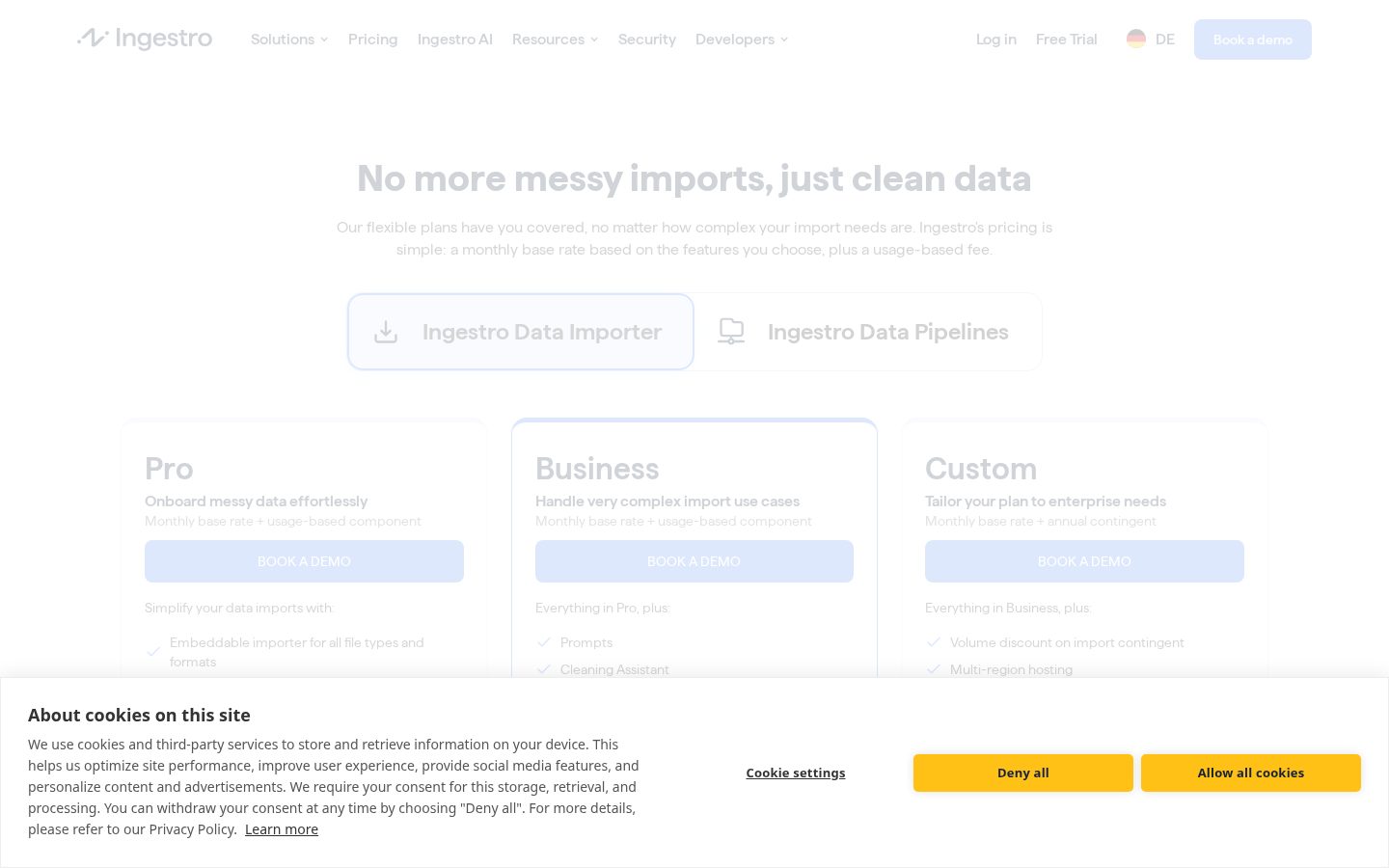Click 'Handle very complex import use cases'
This screenshot has height=868, width=1389.
(667, 502)
